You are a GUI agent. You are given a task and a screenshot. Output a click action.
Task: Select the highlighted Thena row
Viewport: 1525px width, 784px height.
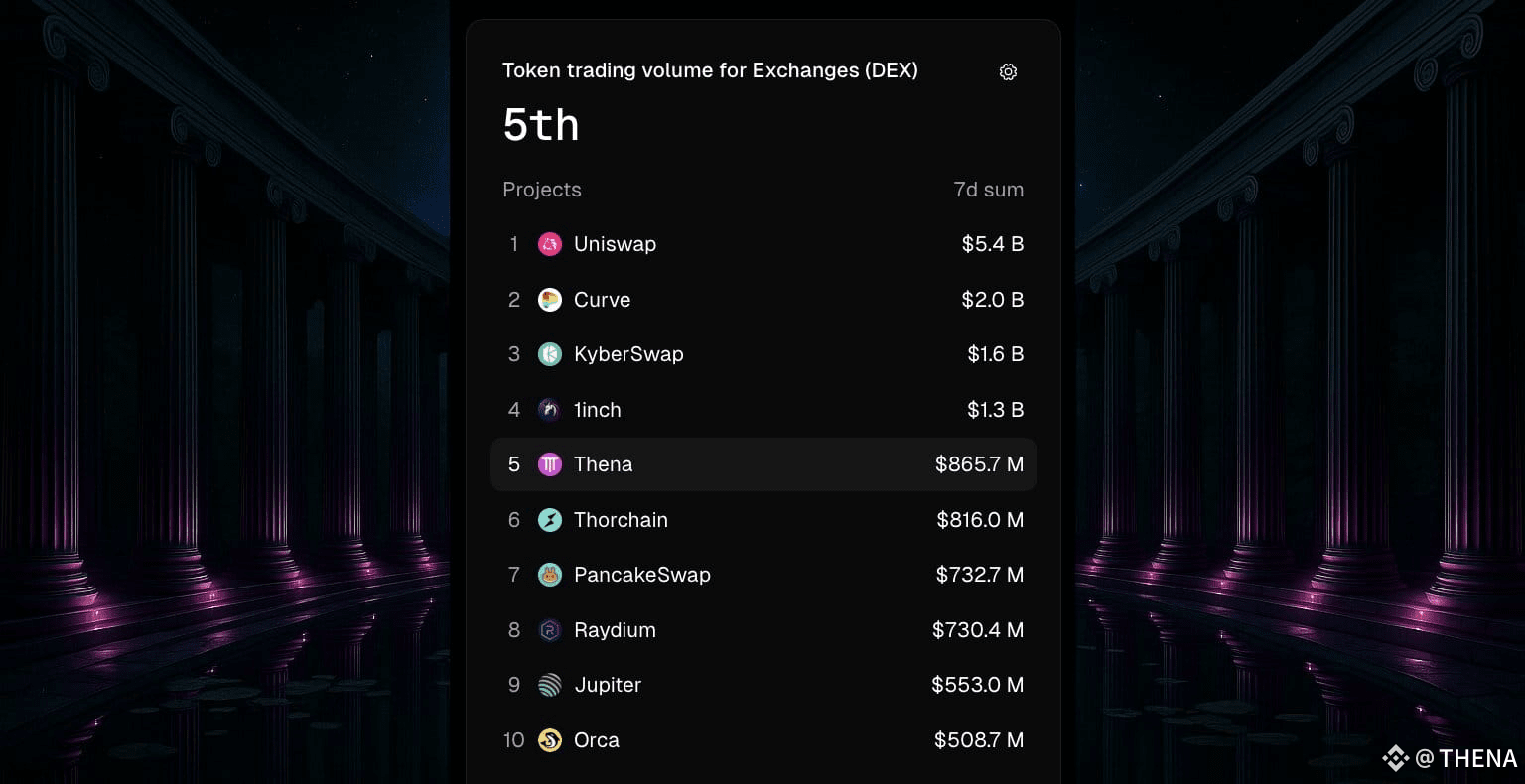(x=763, y=464)
